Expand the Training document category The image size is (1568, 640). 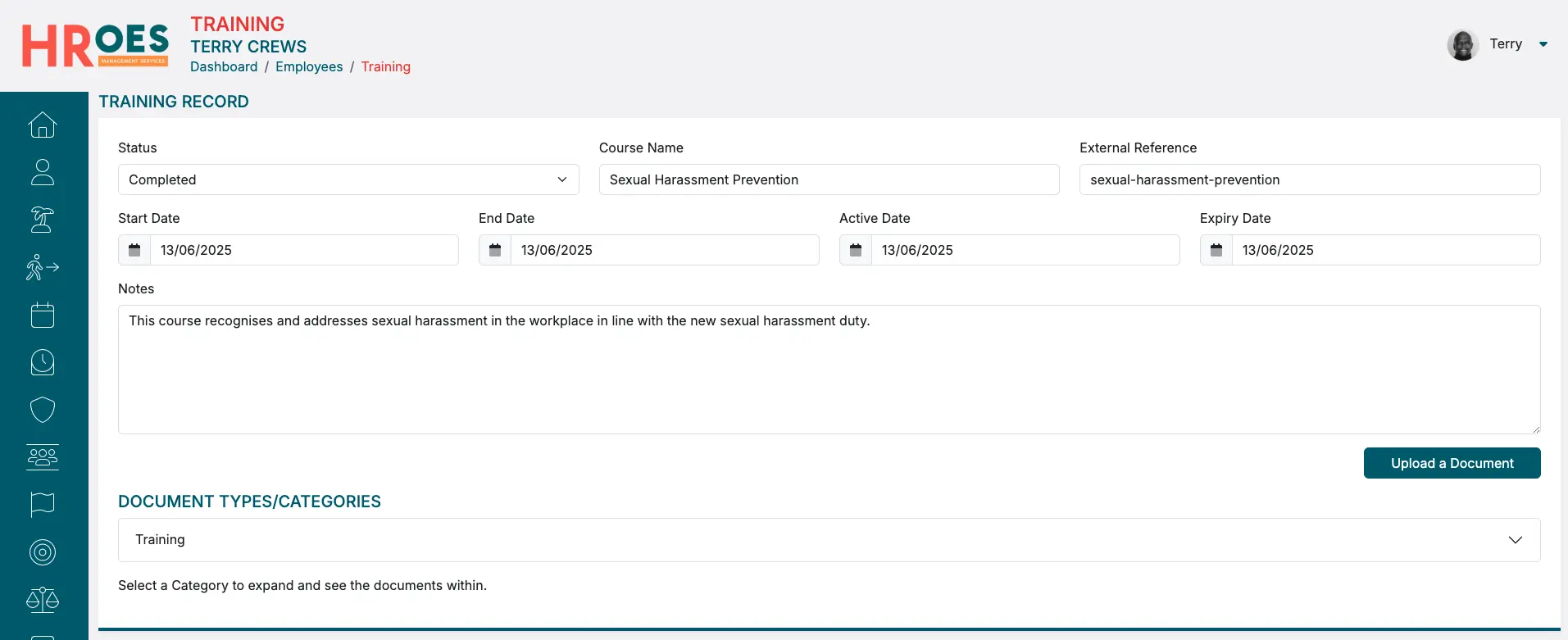[829, 540]
